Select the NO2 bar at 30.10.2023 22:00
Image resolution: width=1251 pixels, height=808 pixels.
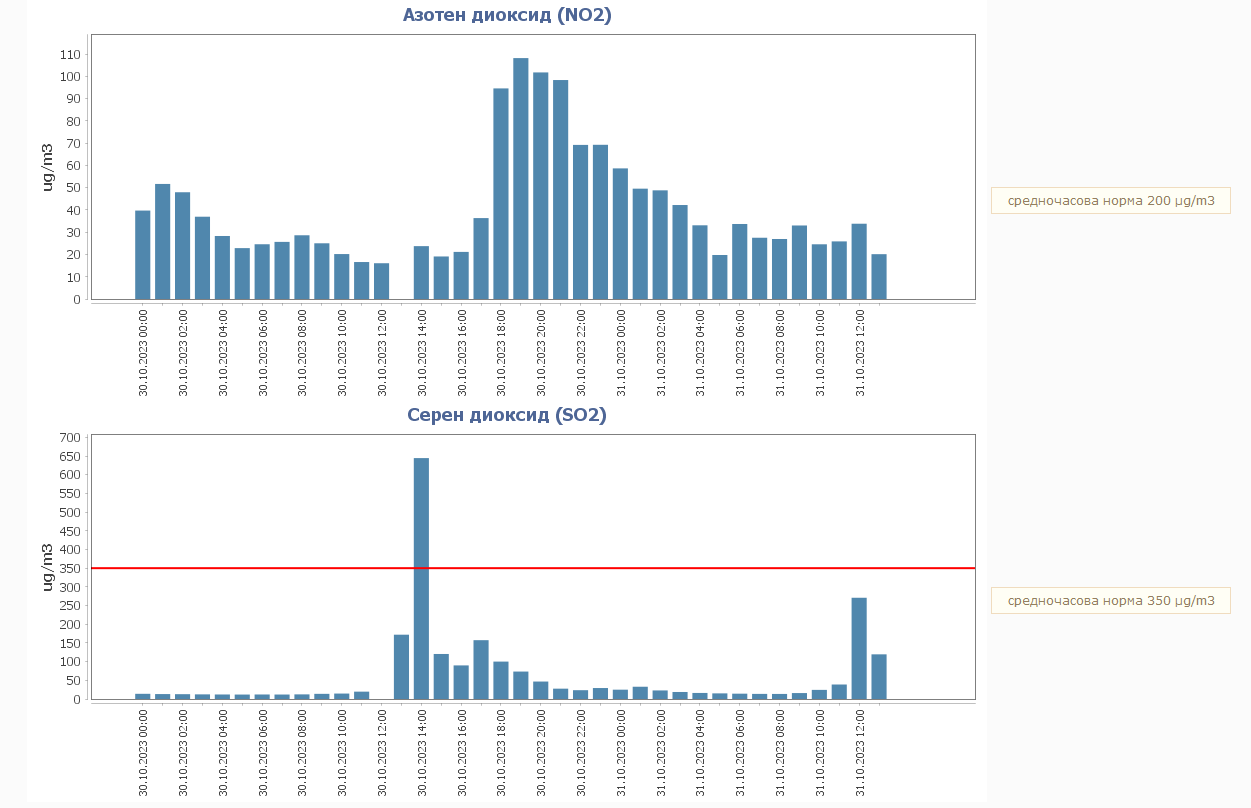click(580, 222)
